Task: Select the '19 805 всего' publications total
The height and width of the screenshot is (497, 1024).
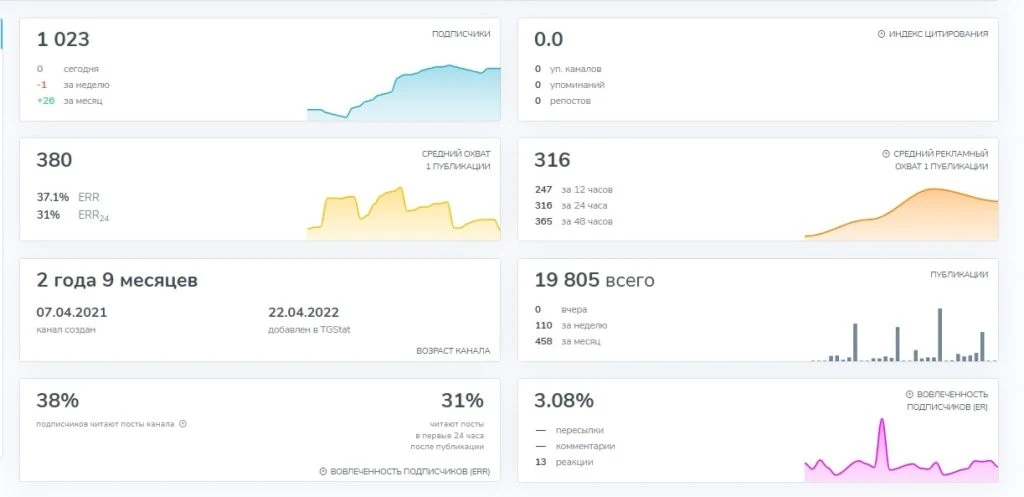Action: click(x=594, y=280)
